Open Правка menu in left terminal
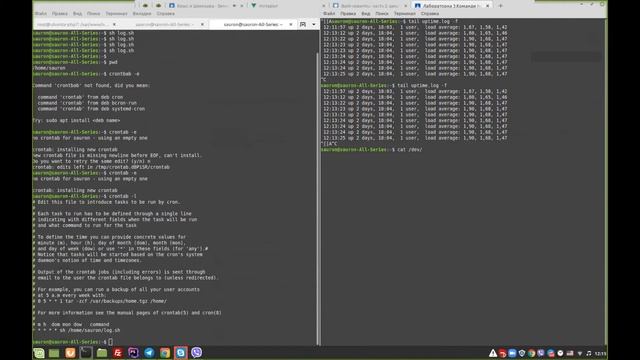 click(60, 13)
